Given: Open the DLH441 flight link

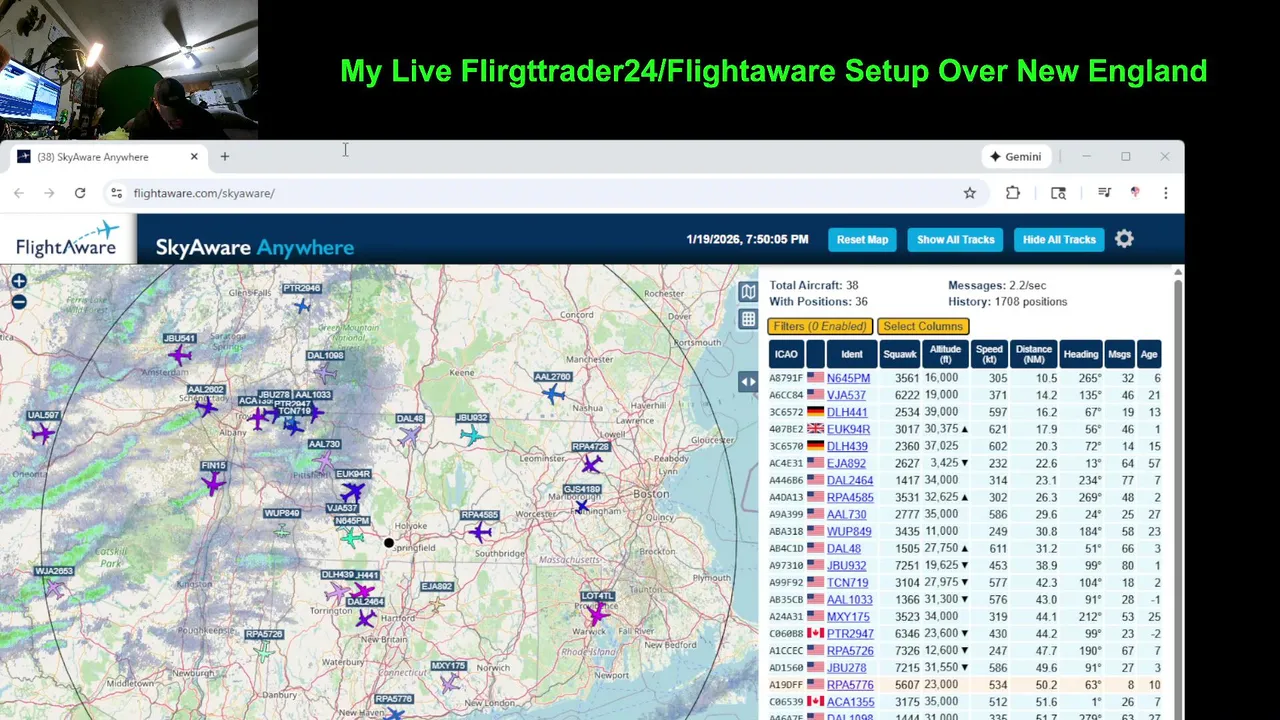Looking at the screenshot, I should pos(847,412).
